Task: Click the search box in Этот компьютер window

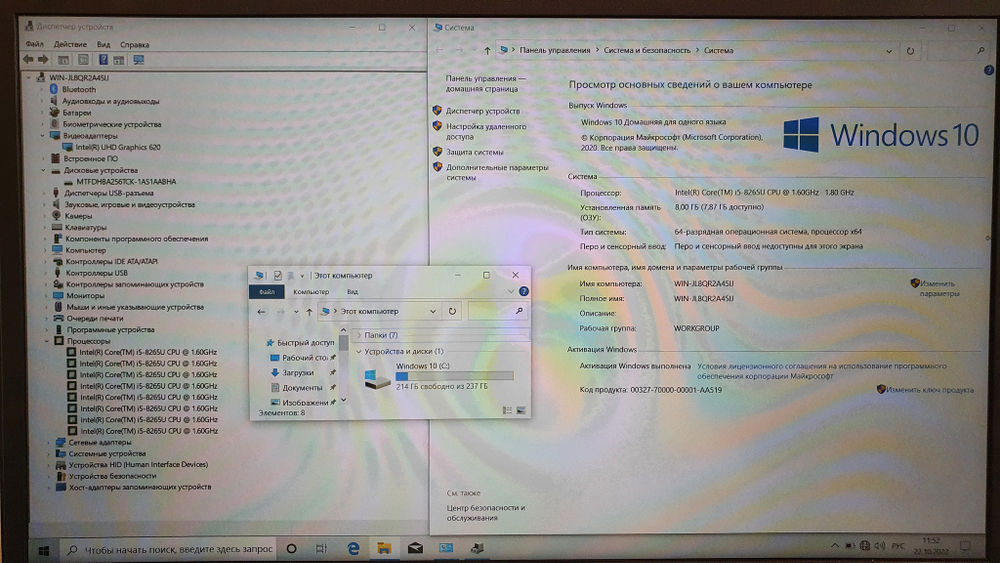Action: [x=497, y=311]
